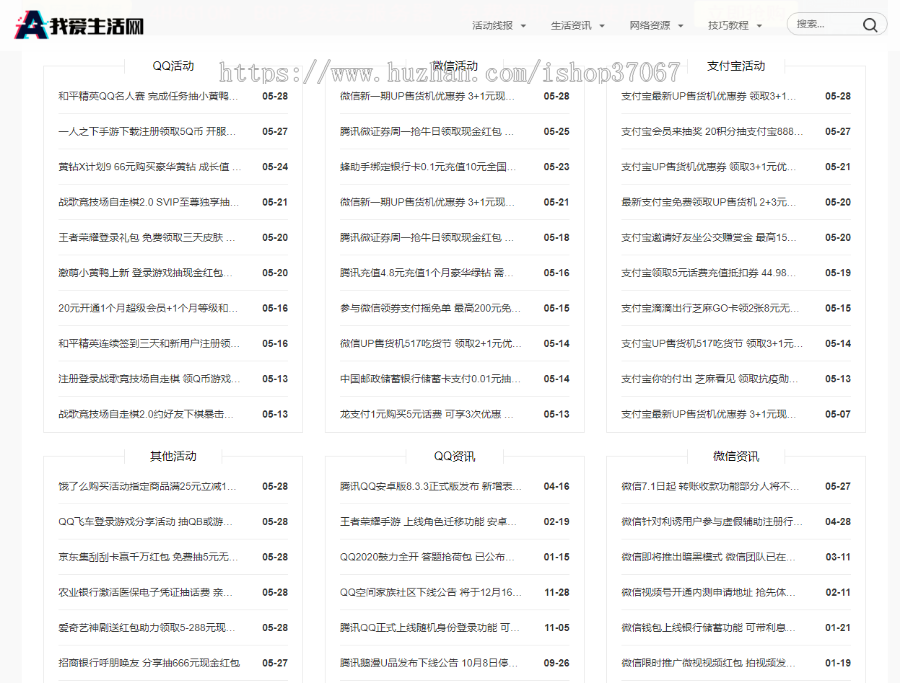Open QQ飞车登录游戏分享活动 article
The height and width of the screenshot is (683, 900).
[145, 522]
